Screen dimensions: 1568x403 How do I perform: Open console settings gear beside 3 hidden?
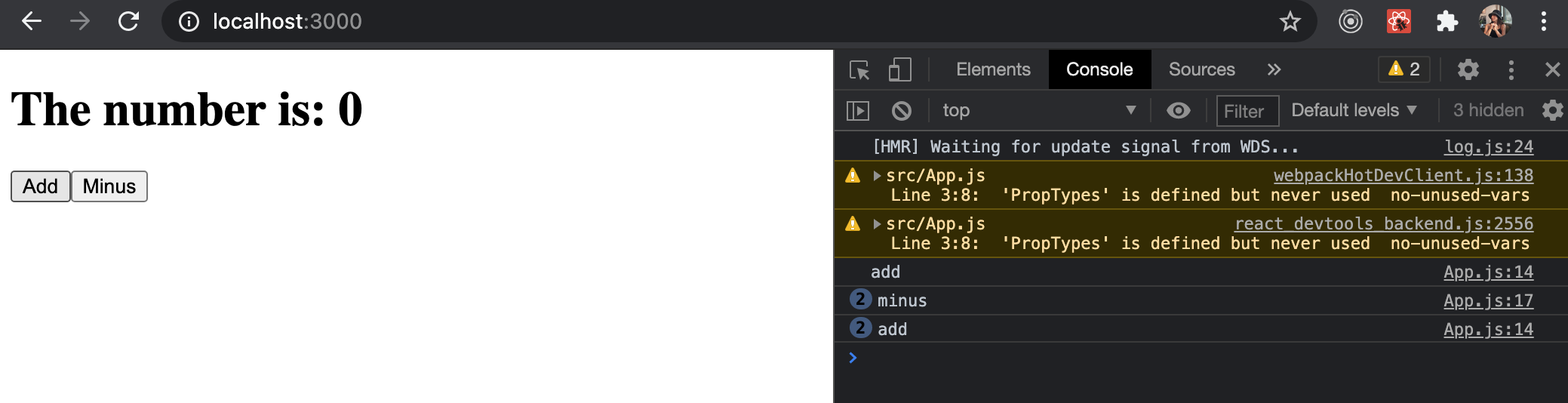coord(1553,110)
